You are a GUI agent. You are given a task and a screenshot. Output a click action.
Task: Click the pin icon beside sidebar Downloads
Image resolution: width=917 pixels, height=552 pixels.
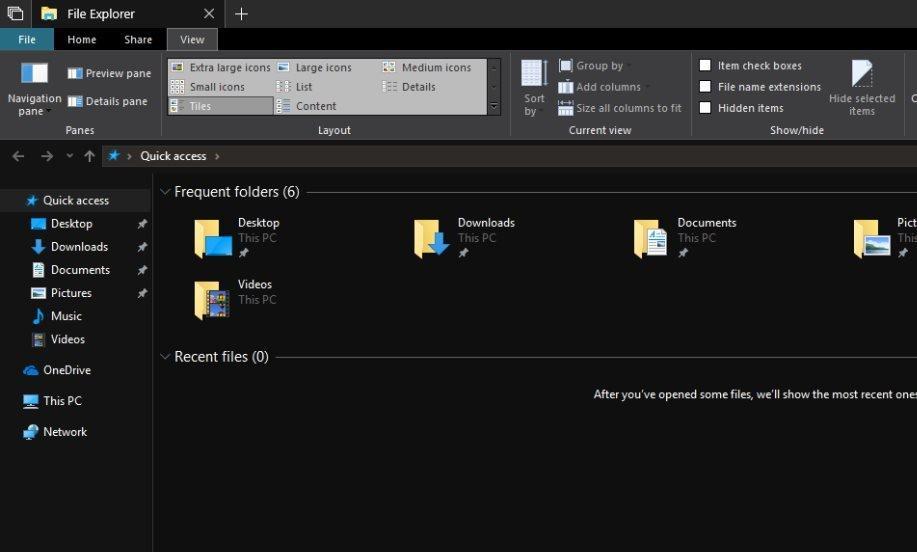coord(142,247)
